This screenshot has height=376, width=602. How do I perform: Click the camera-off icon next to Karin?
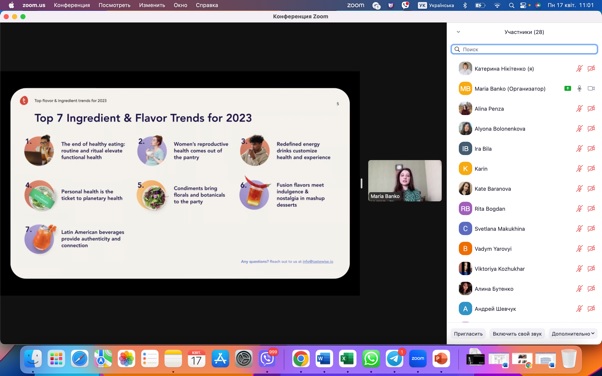pos(591,169)
